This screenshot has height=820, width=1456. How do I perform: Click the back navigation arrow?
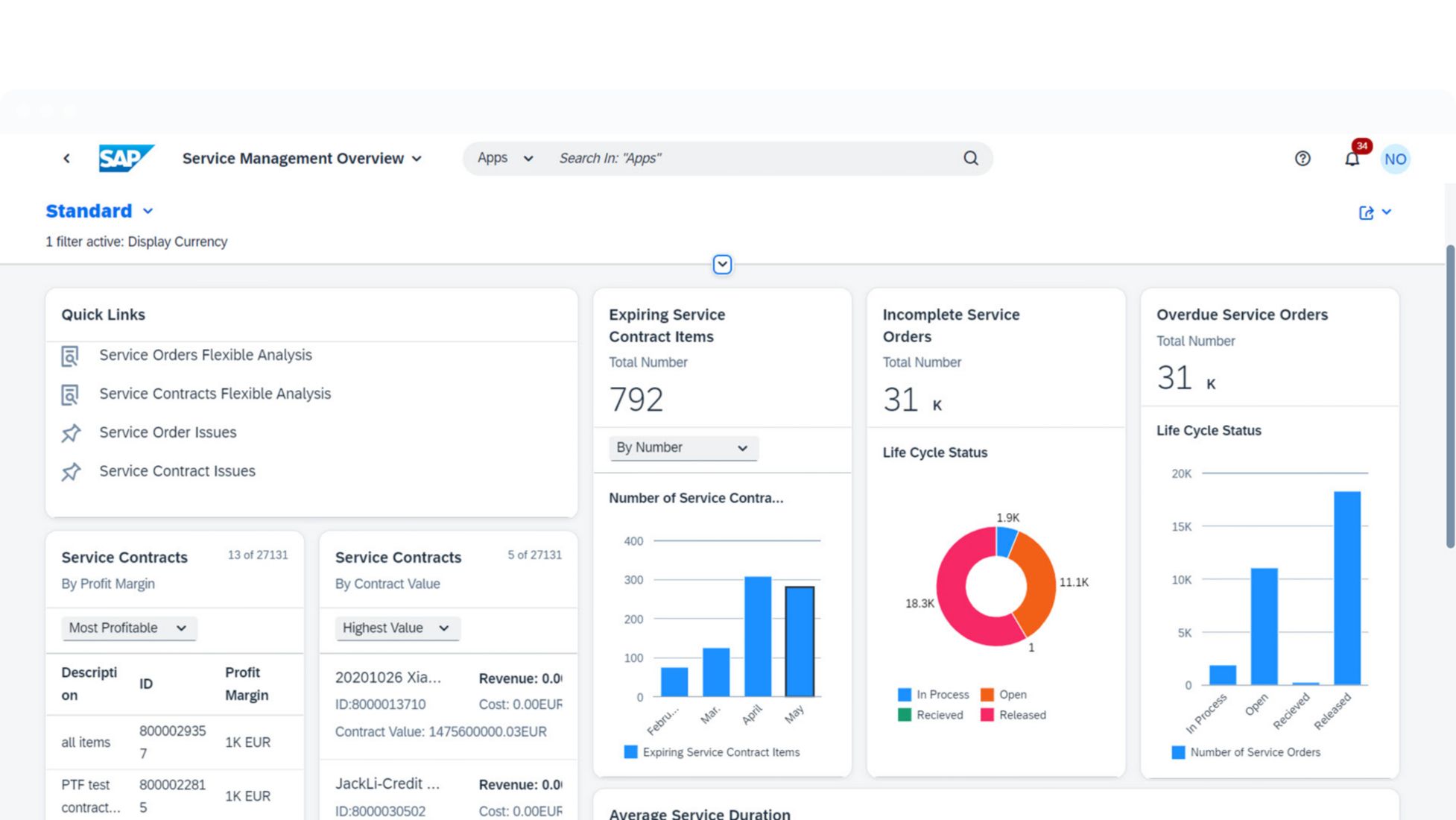pos(67,158)
